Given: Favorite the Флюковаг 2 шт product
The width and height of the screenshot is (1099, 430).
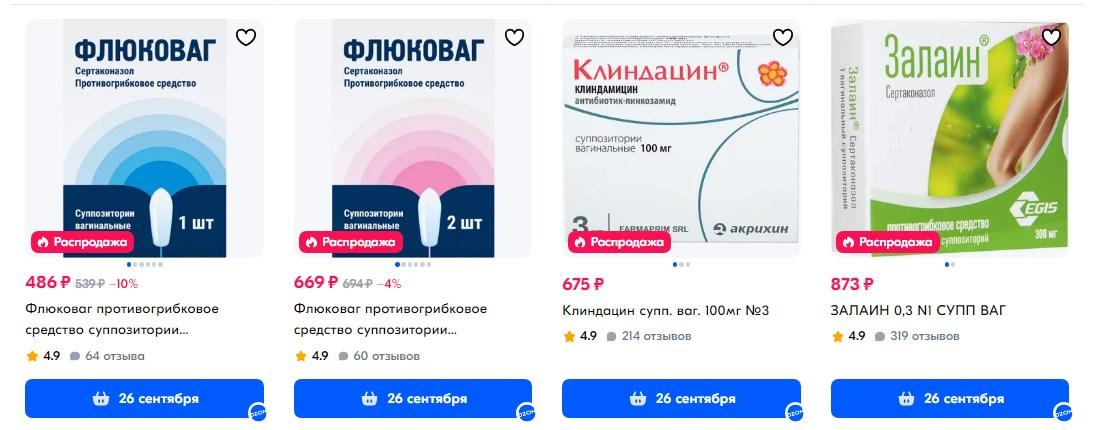Looking at the screenshot, I should pyautogui.click(x=514, y=37).
